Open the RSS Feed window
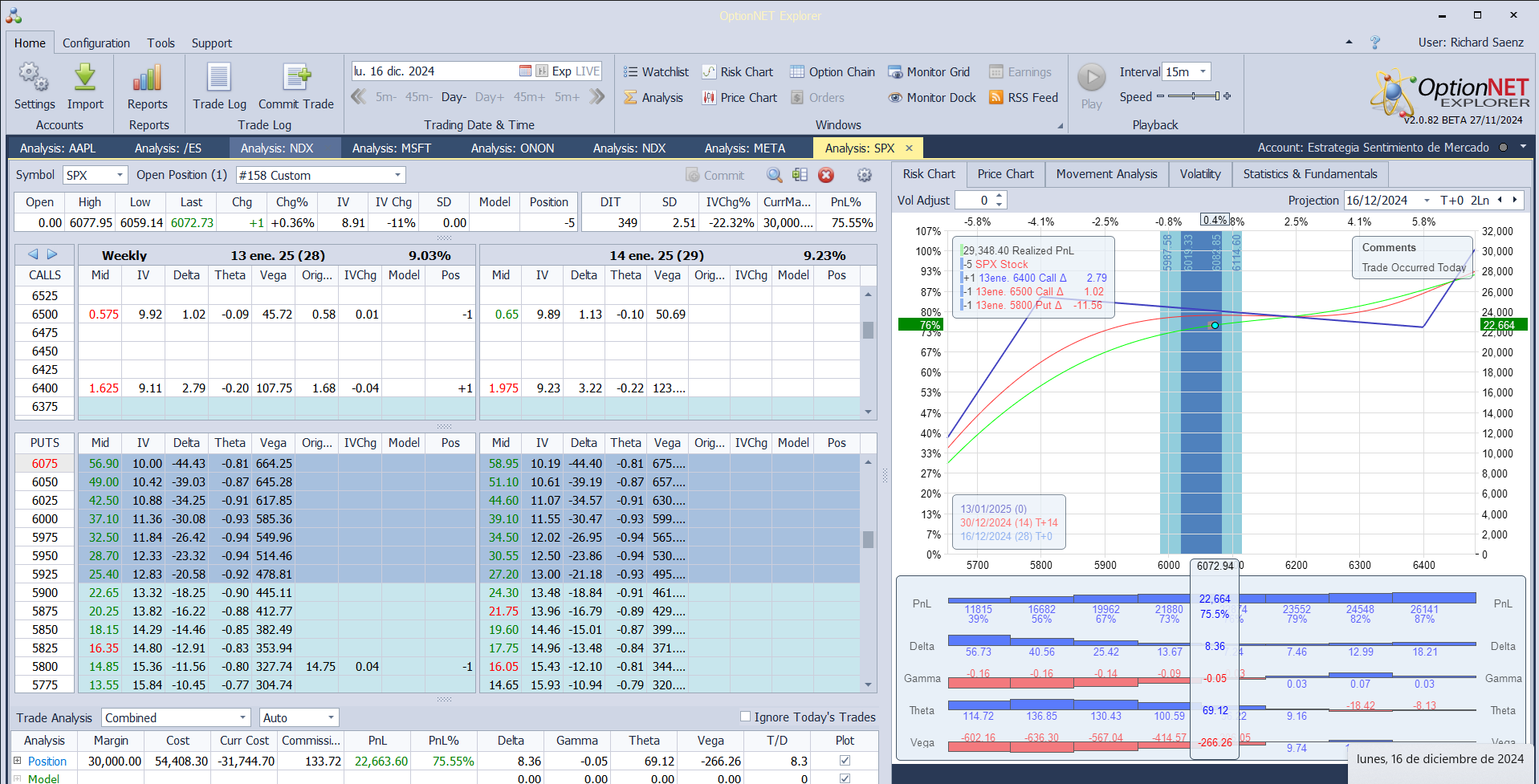The image size is (1539, 784). tap(1024, 98)
